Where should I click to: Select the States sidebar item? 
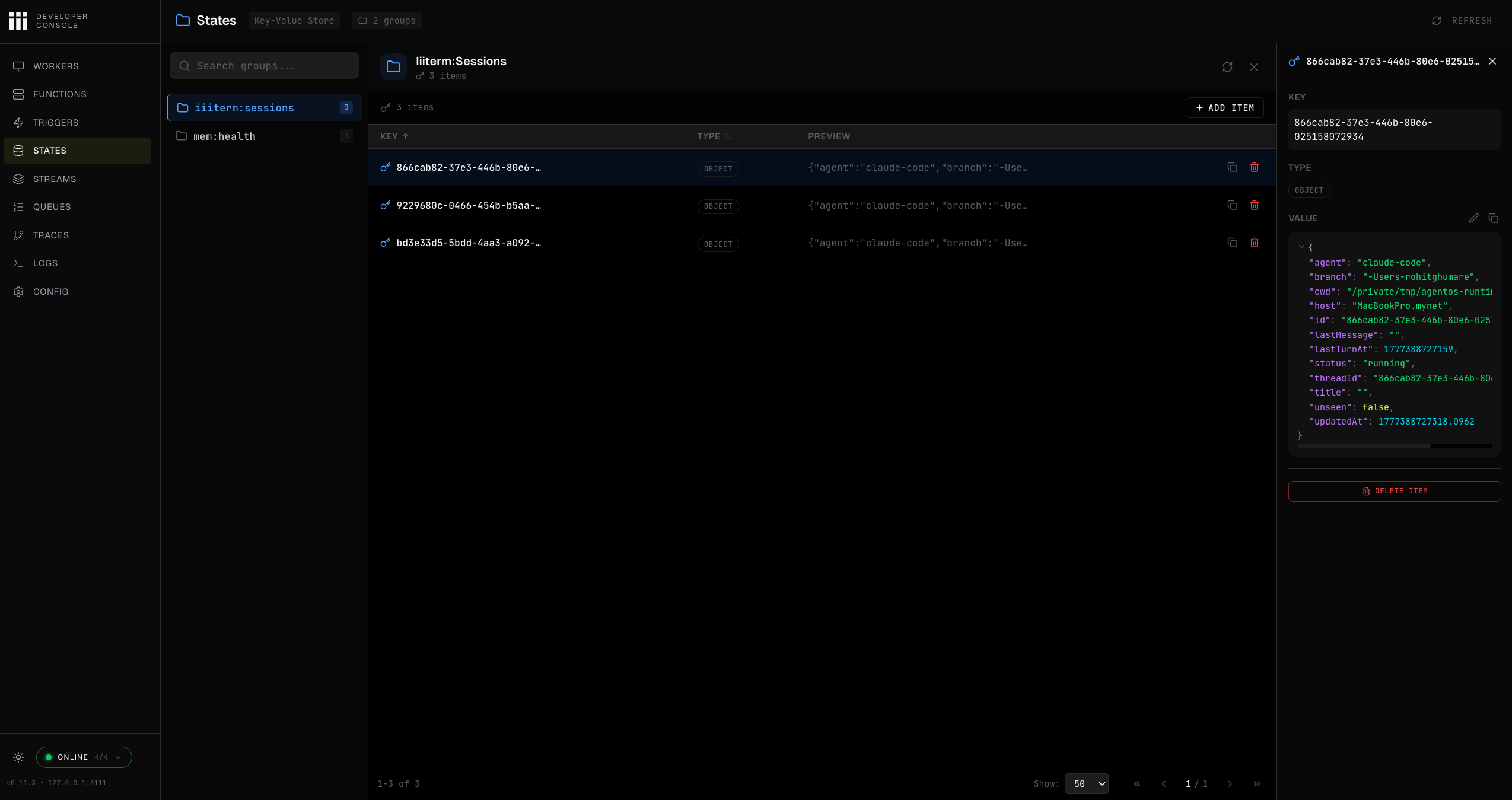[77, 151]
